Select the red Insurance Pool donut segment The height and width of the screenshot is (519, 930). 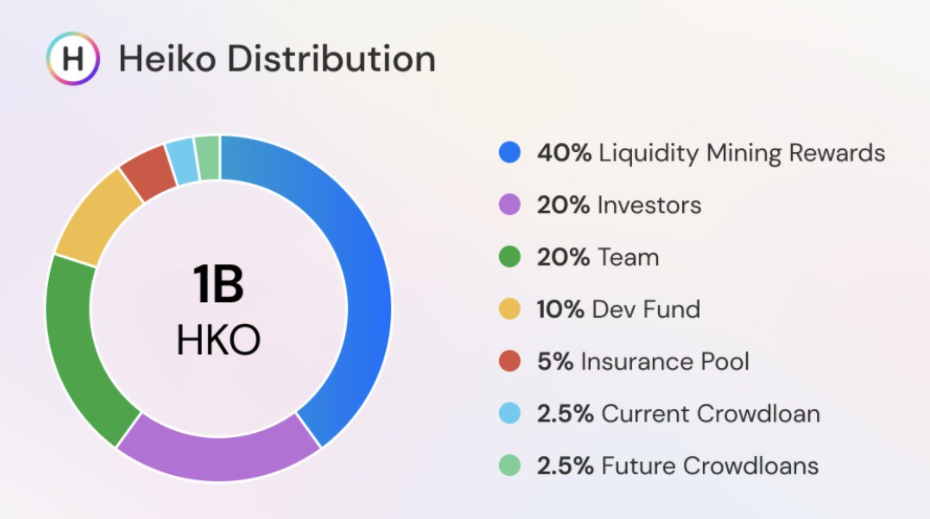click(x=147, y=173)
